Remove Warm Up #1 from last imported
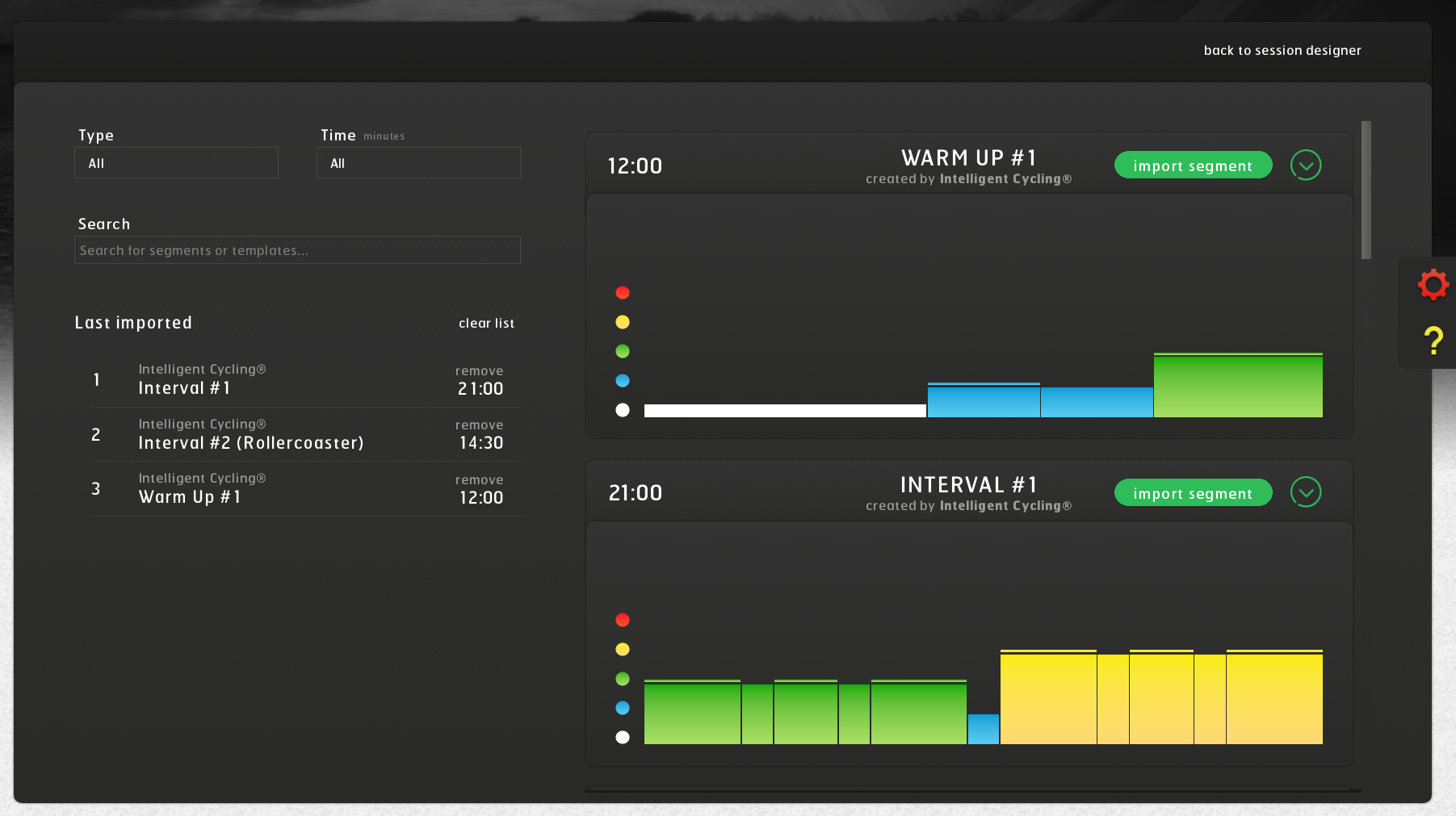Image resolution: width=1456 pixels, height=816 pixels. click(x=479, y=480)
